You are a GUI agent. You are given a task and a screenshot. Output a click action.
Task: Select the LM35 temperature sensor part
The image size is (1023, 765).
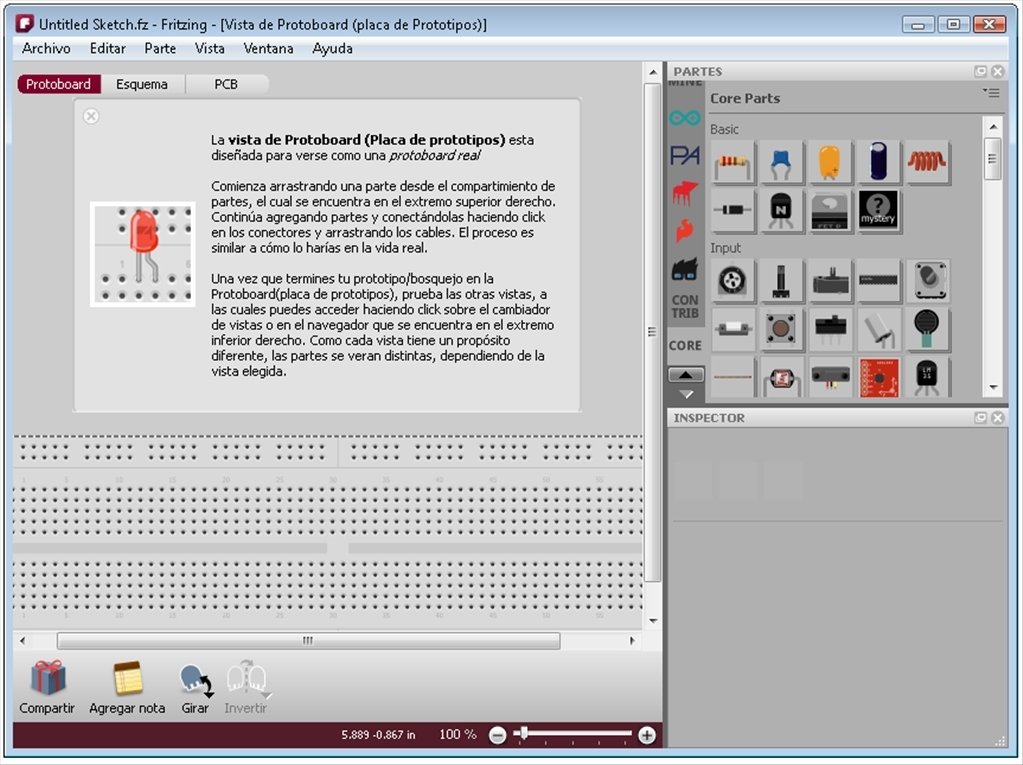click(x=926, y=377)
